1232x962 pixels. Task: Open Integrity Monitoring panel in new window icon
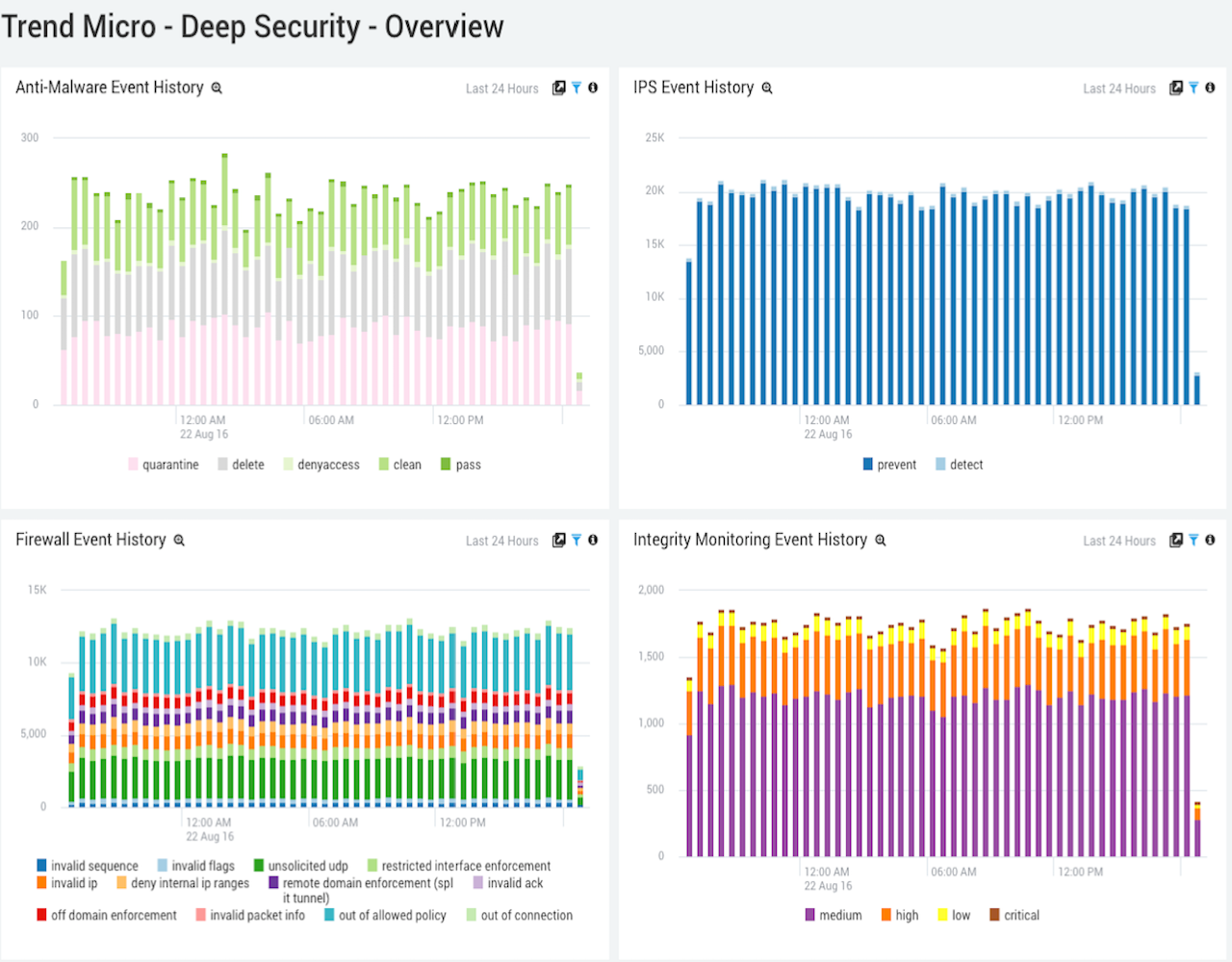tap(1175, 540)
